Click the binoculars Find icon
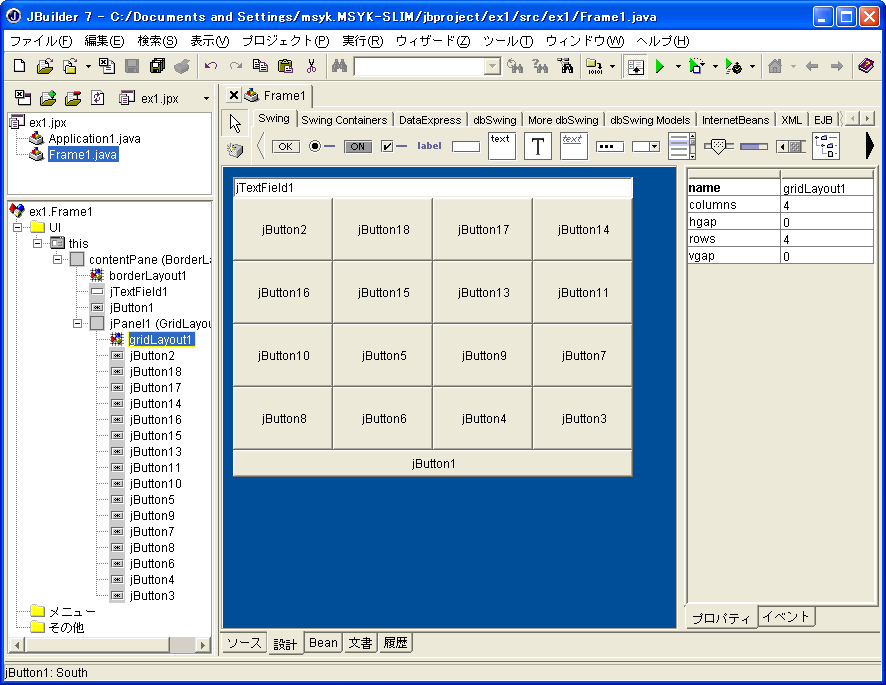Screen dimensions: 886x685 (x=339, y=67)
